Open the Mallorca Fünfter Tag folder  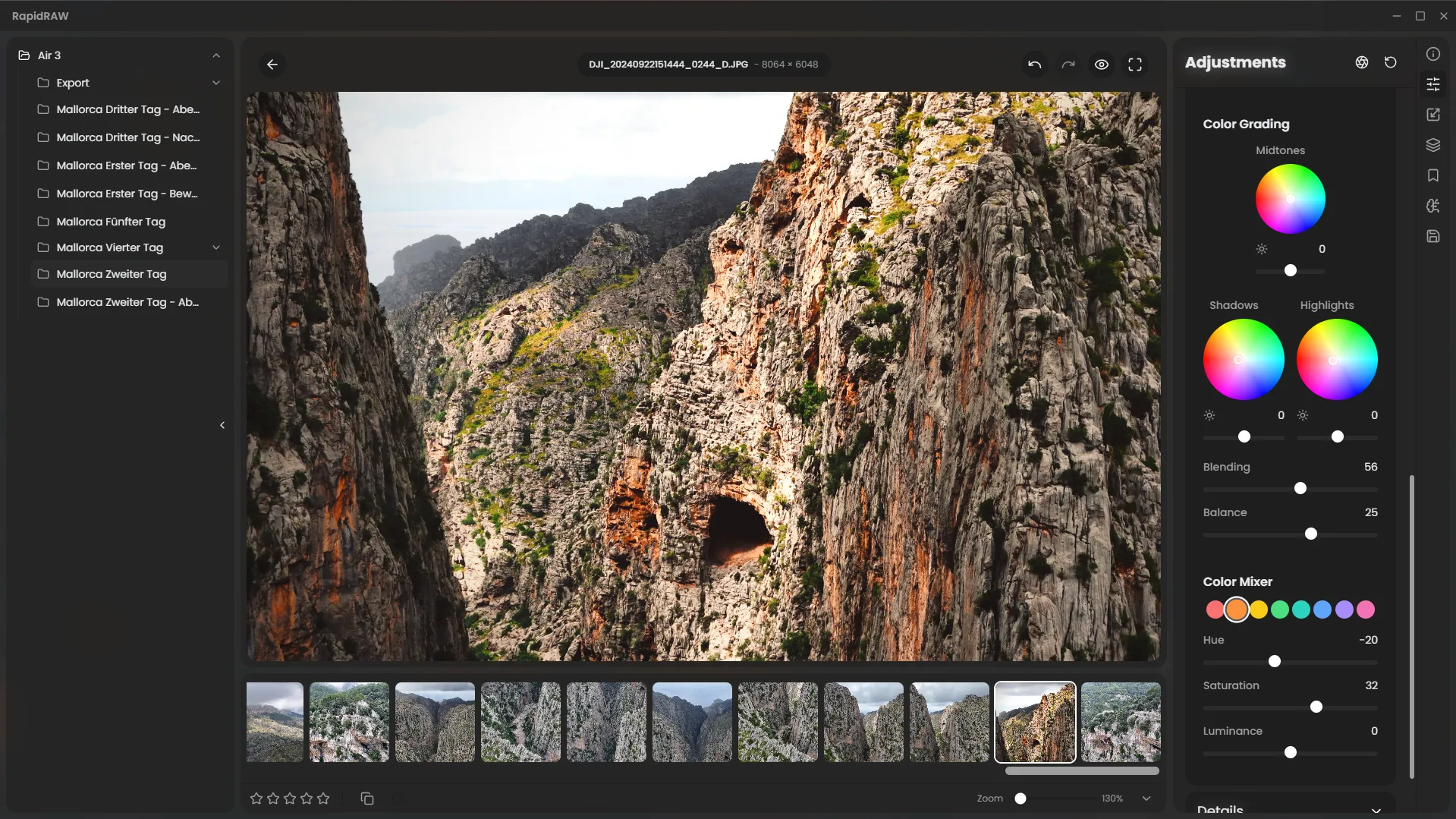tap(111, 222)
